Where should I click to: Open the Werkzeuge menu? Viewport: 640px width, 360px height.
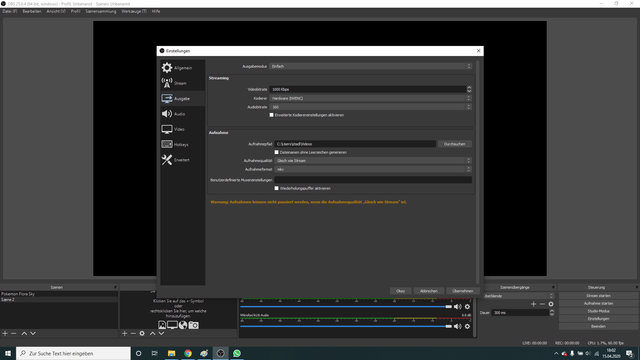pyautogui.click(x=134, y=11)
